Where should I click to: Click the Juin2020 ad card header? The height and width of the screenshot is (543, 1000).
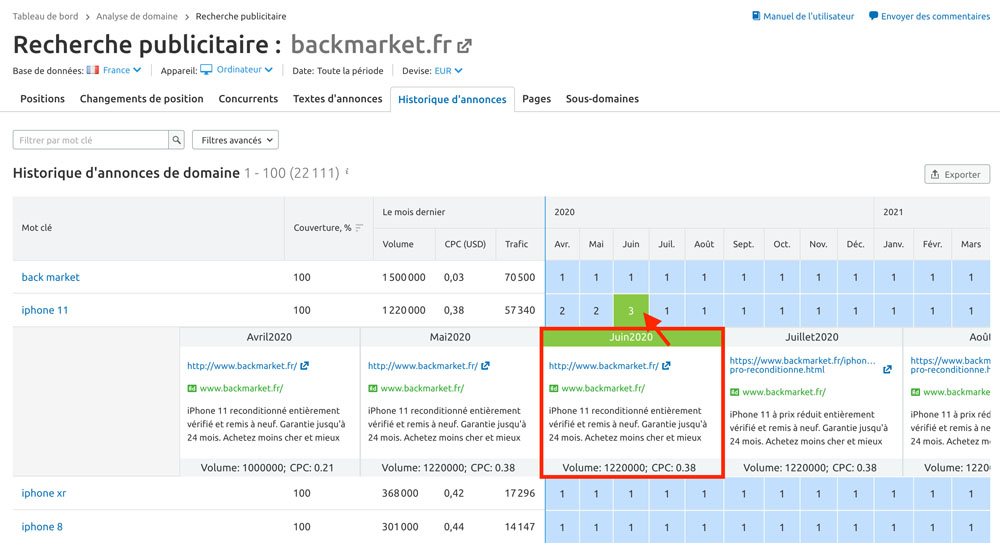(x=631, y=337)
